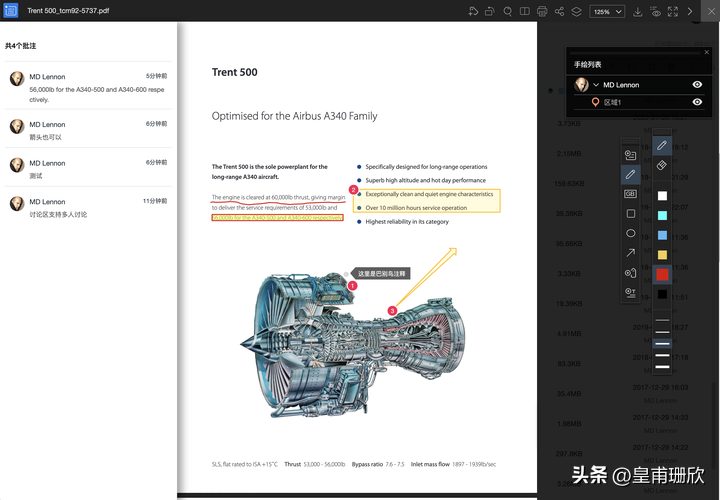Click the rotate page icon

pyautogui.click(x=490, y=11)
